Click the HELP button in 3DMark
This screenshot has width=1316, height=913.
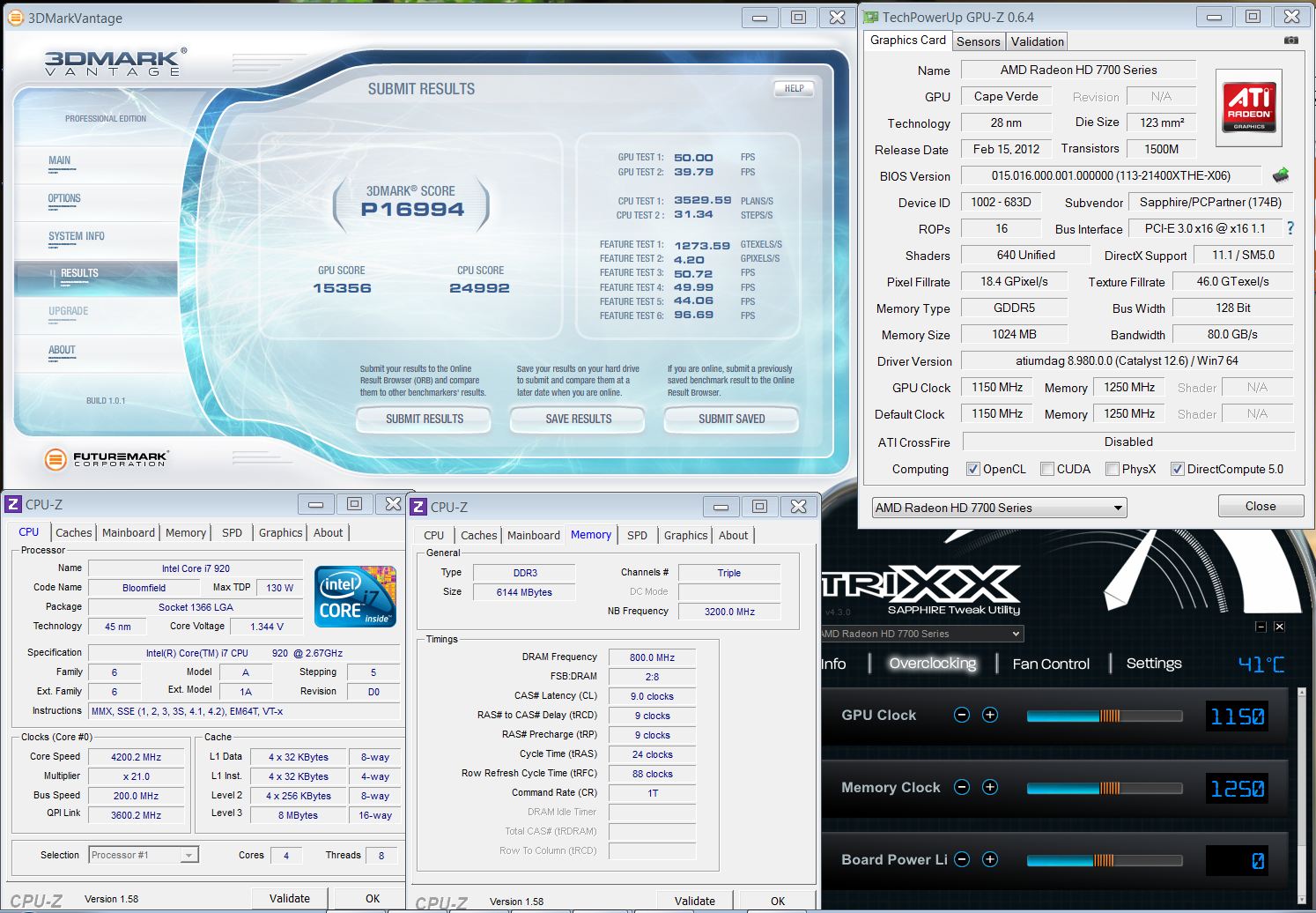(x=794, y=88)
